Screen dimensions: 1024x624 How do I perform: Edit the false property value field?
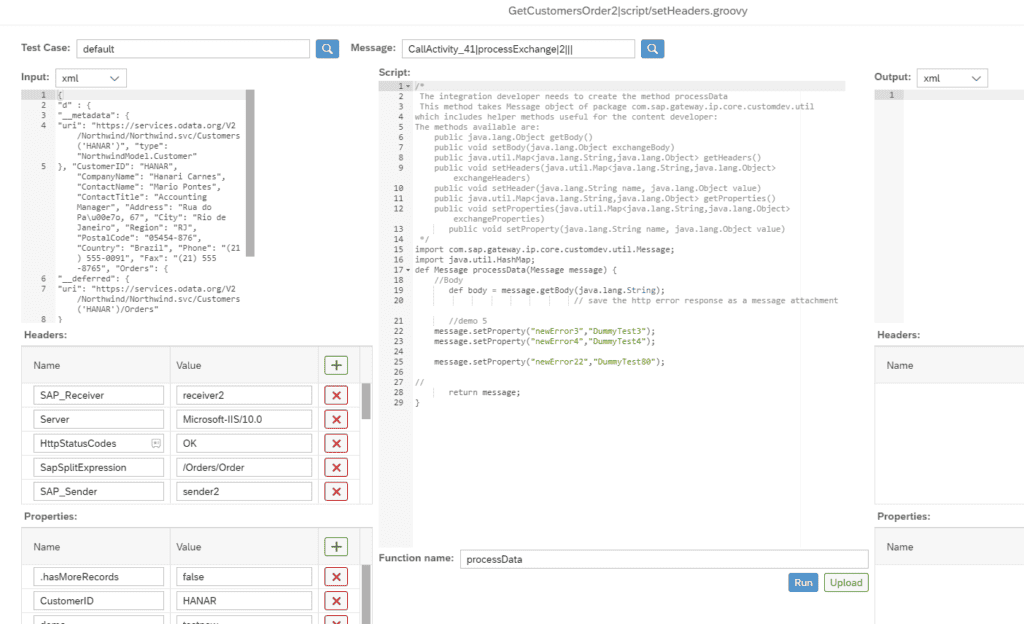(244, 577)
